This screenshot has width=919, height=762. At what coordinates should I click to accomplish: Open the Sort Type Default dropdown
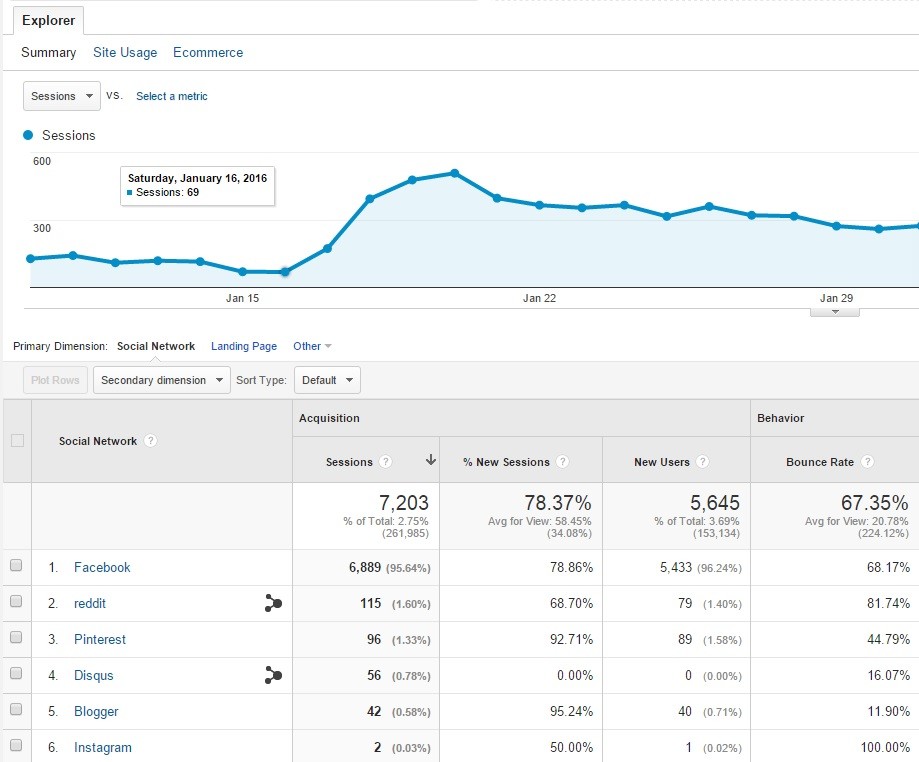pyautogui.click(x=327, y=380)
